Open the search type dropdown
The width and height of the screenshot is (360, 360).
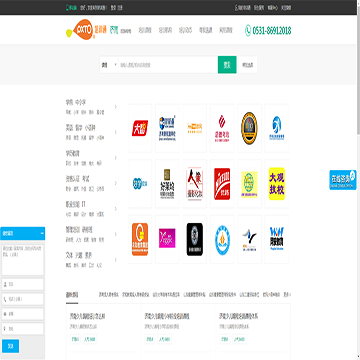click(109, 65)
